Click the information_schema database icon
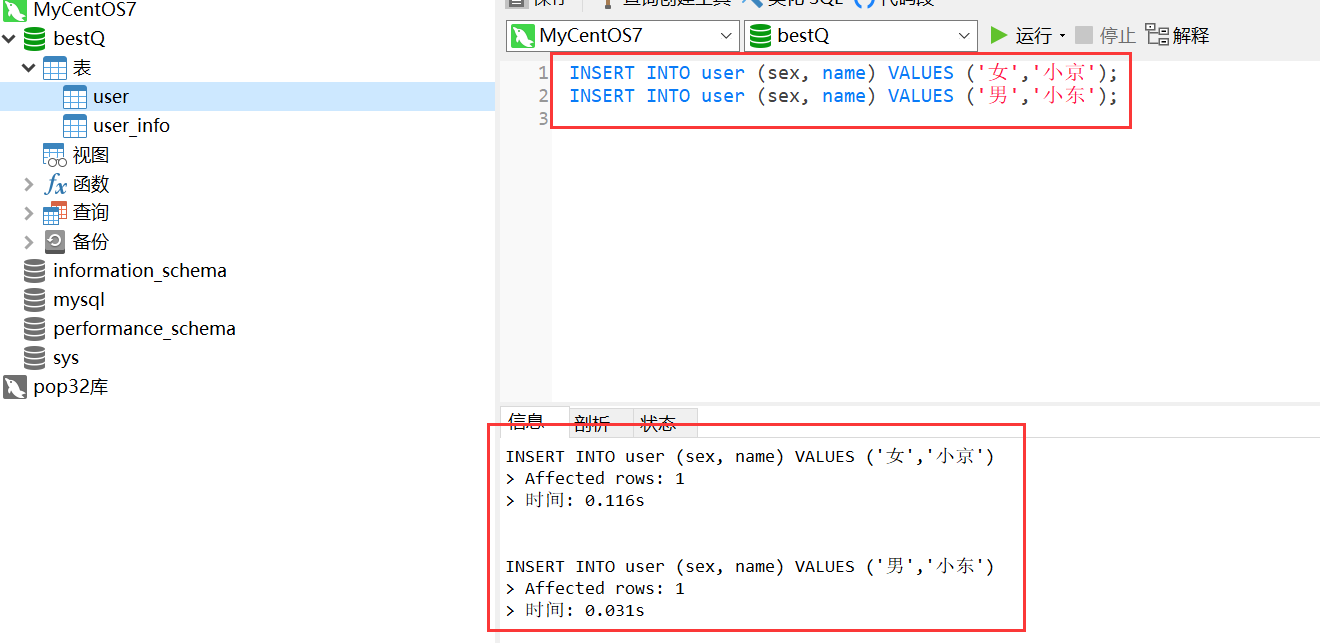The height and width of the screenshot is (643, 1320). (35, 271)
